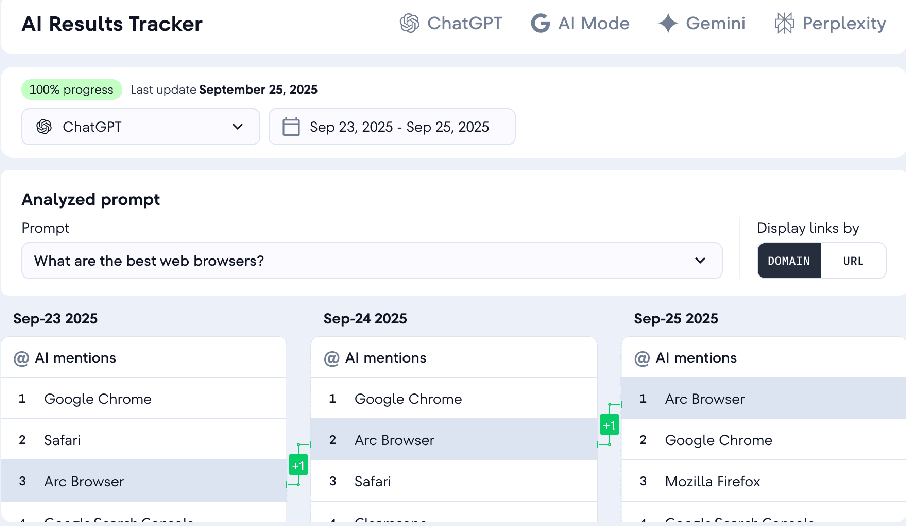Click Arc Browser in Sep-23 list

tap(143, 481)
